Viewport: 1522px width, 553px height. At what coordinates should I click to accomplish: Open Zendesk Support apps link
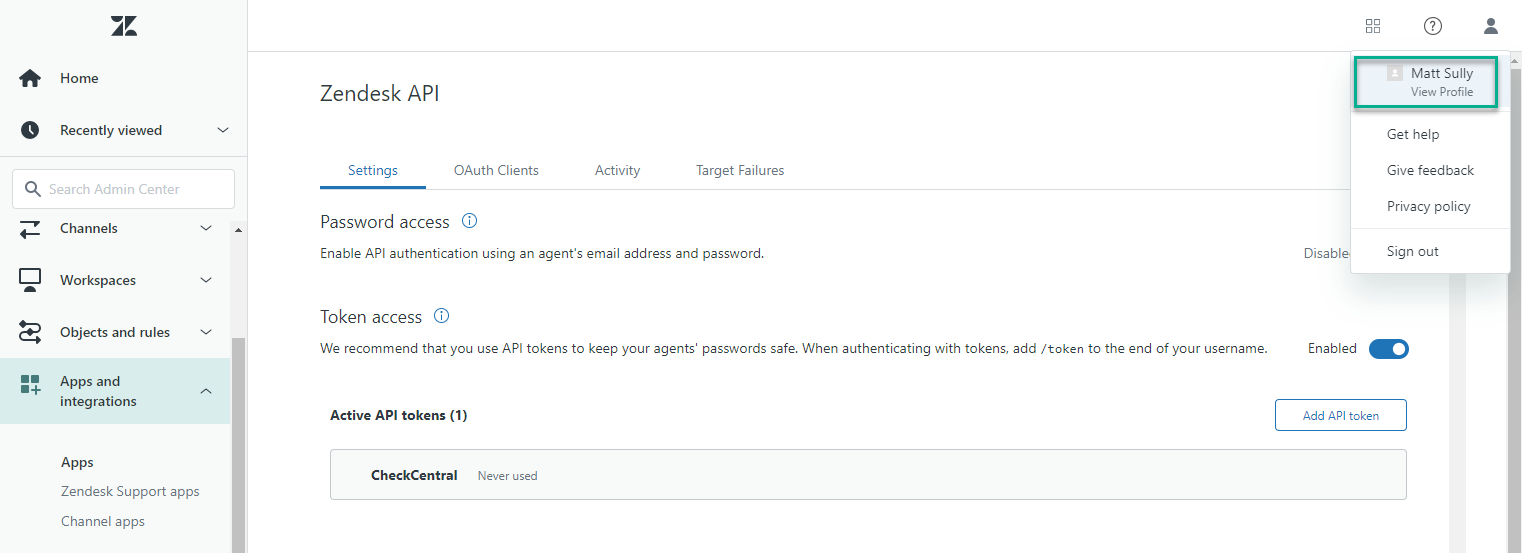(130, 491)
